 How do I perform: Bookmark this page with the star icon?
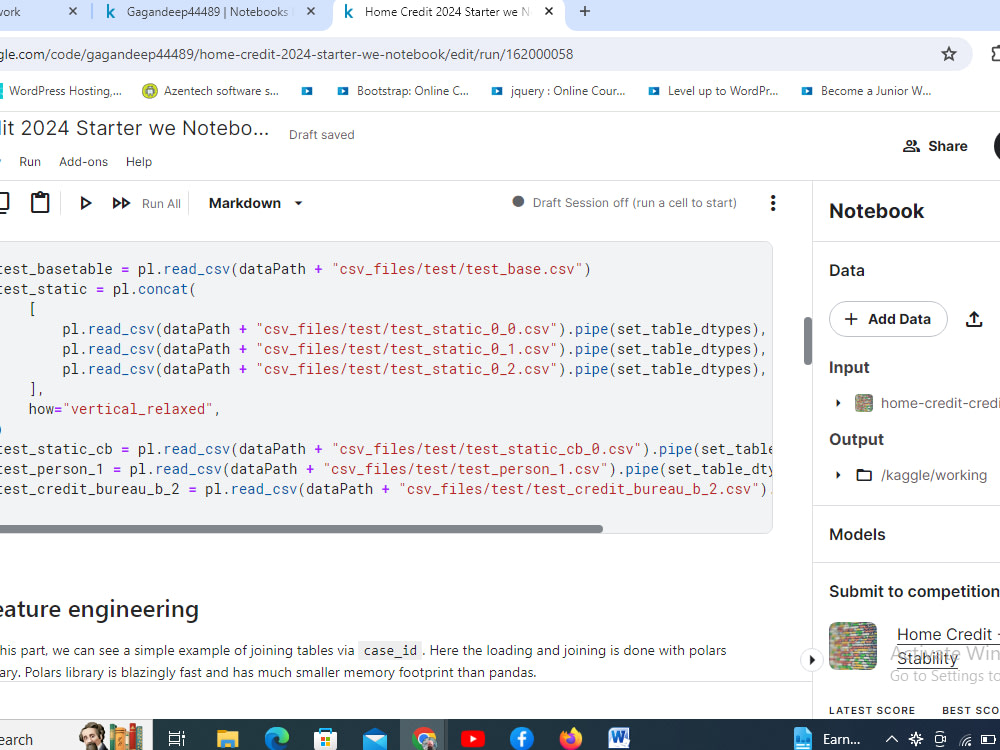(x=948, y=54)
